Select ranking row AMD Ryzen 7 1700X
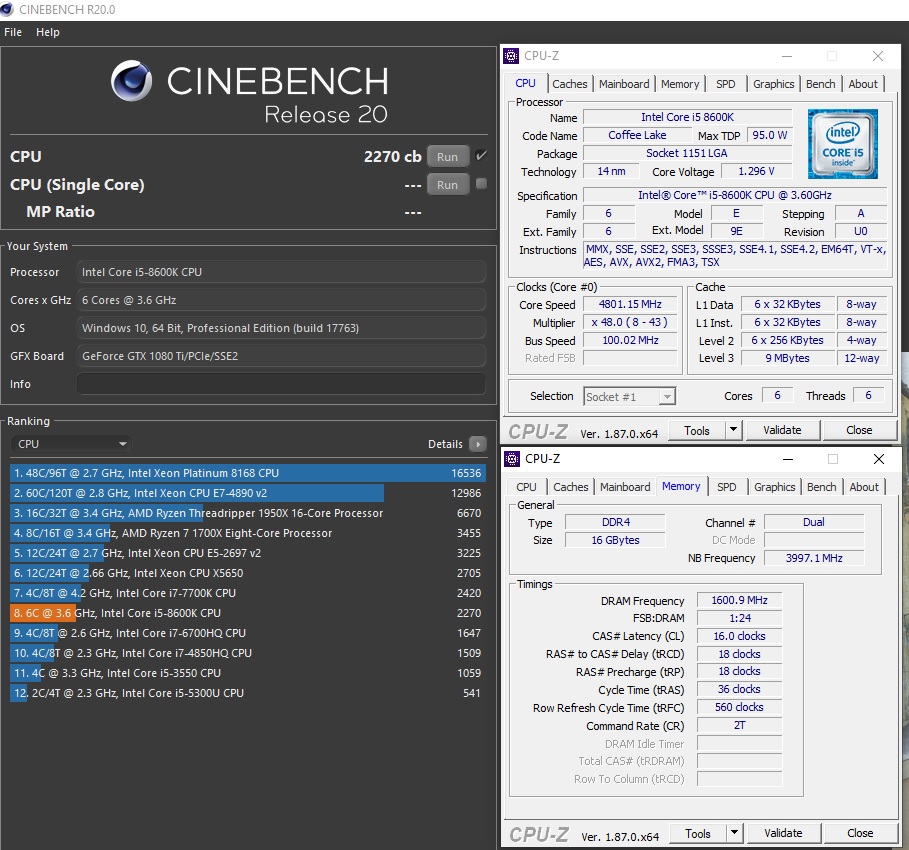Screen dimensions: 909x850 tap(248, 533)
